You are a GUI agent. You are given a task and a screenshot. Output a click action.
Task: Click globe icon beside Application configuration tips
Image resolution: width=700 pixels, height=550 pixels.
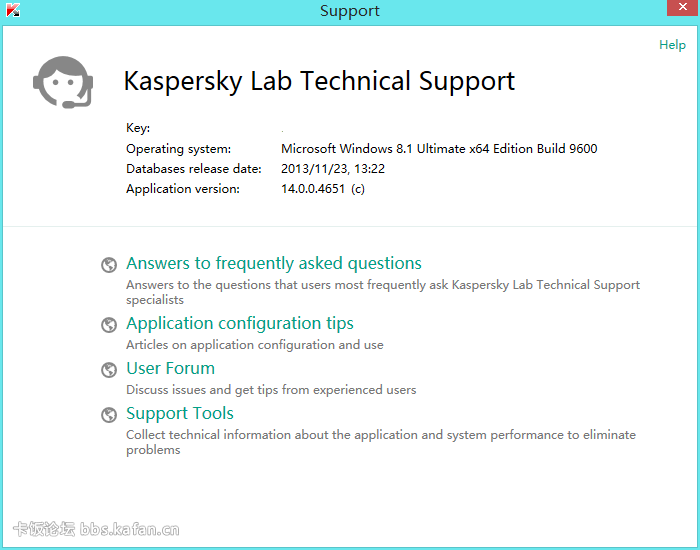(x=109, y=325)
